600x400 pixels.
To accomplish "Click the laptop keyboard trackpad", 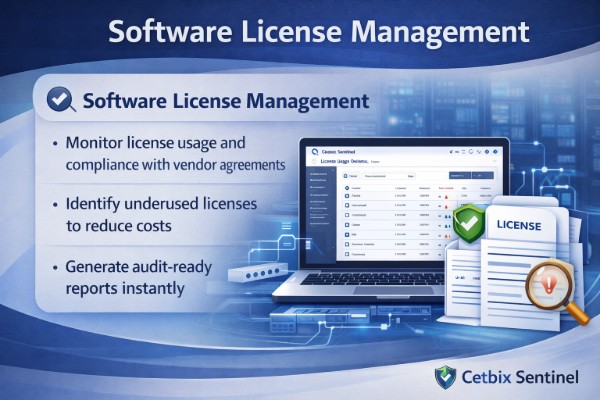I will click(393, 290).
